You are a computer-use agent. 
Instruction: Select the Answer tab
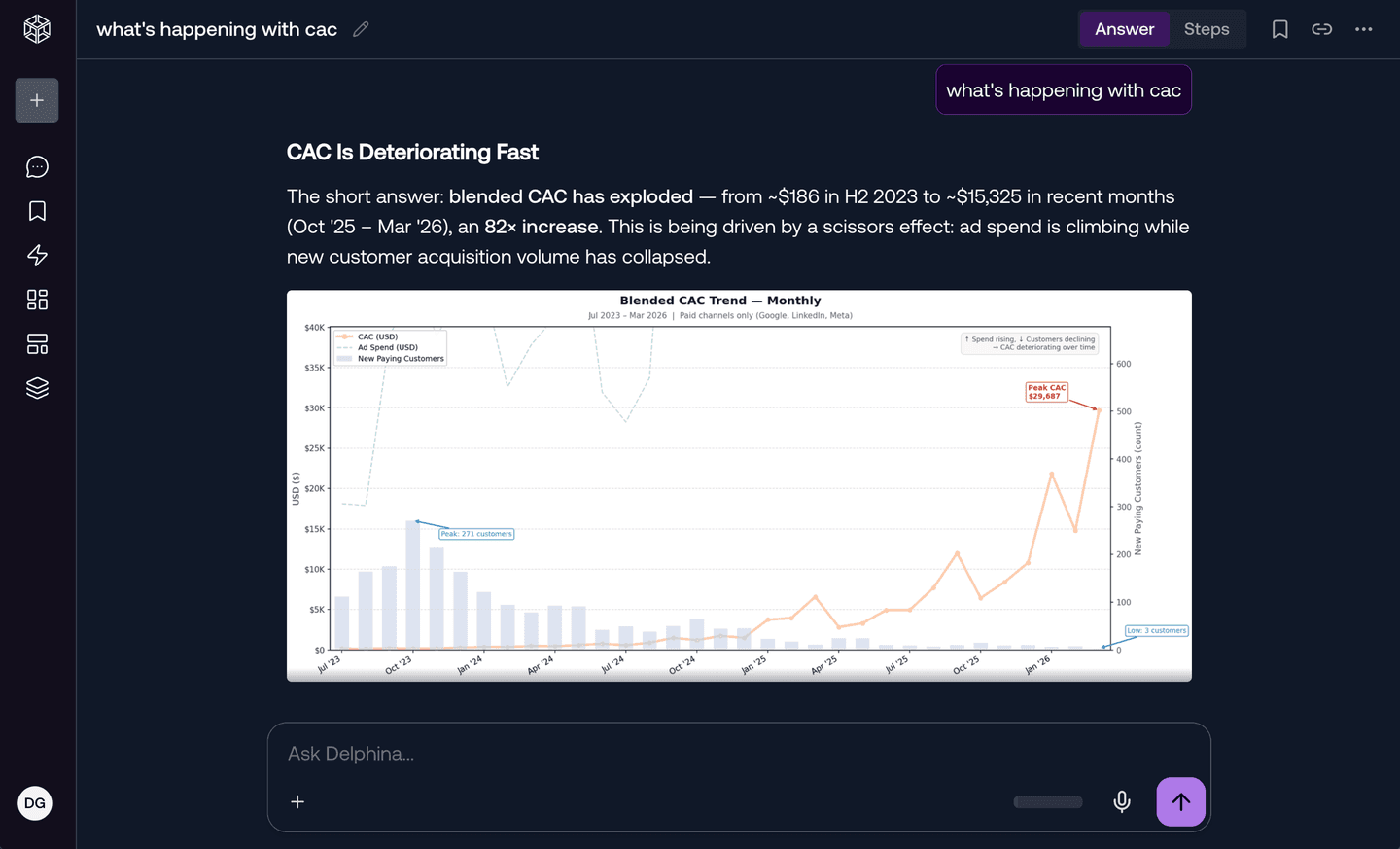(1124, 29)
